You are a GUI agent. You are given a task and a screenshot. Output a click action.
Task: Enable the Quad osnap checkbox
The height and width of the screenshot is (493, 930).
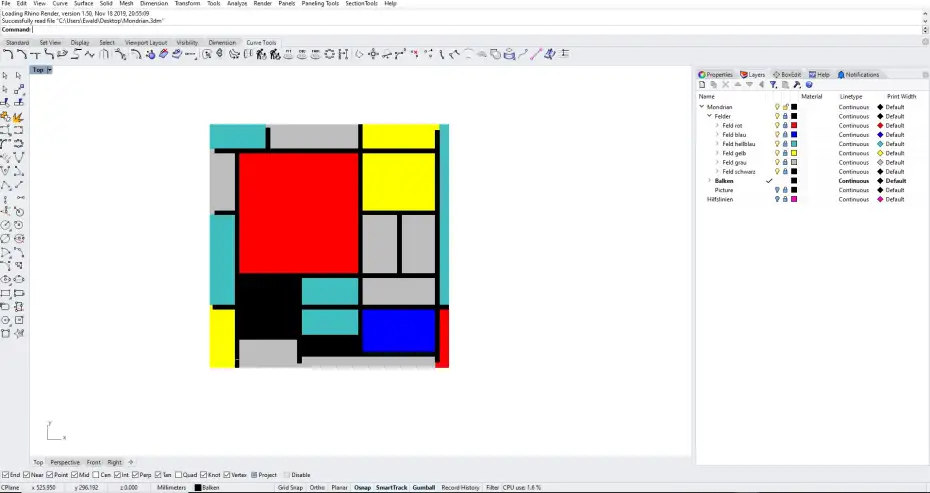[177, 475]
